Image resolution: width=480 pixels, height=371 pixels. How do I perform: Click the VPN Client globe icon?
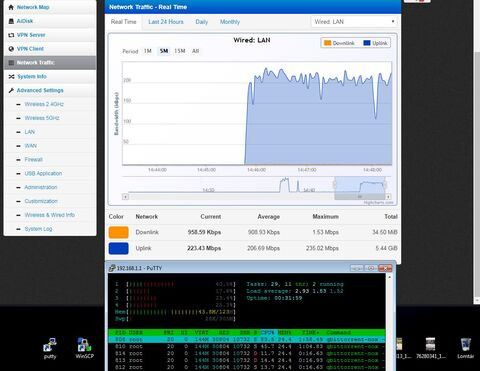(11, 49)
